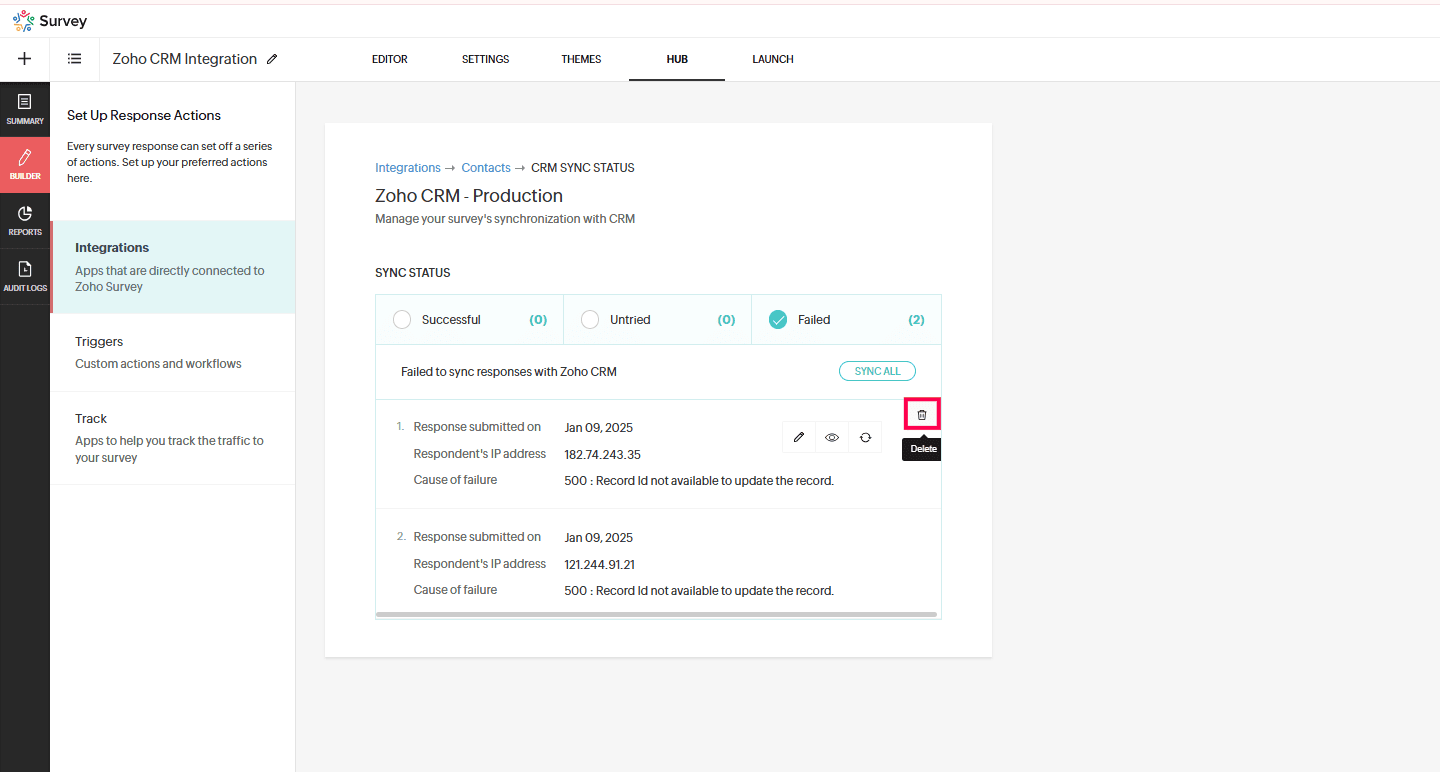Open the Summary sidebar icon
Screen dimensions: 1440x772
coord(25,109)
